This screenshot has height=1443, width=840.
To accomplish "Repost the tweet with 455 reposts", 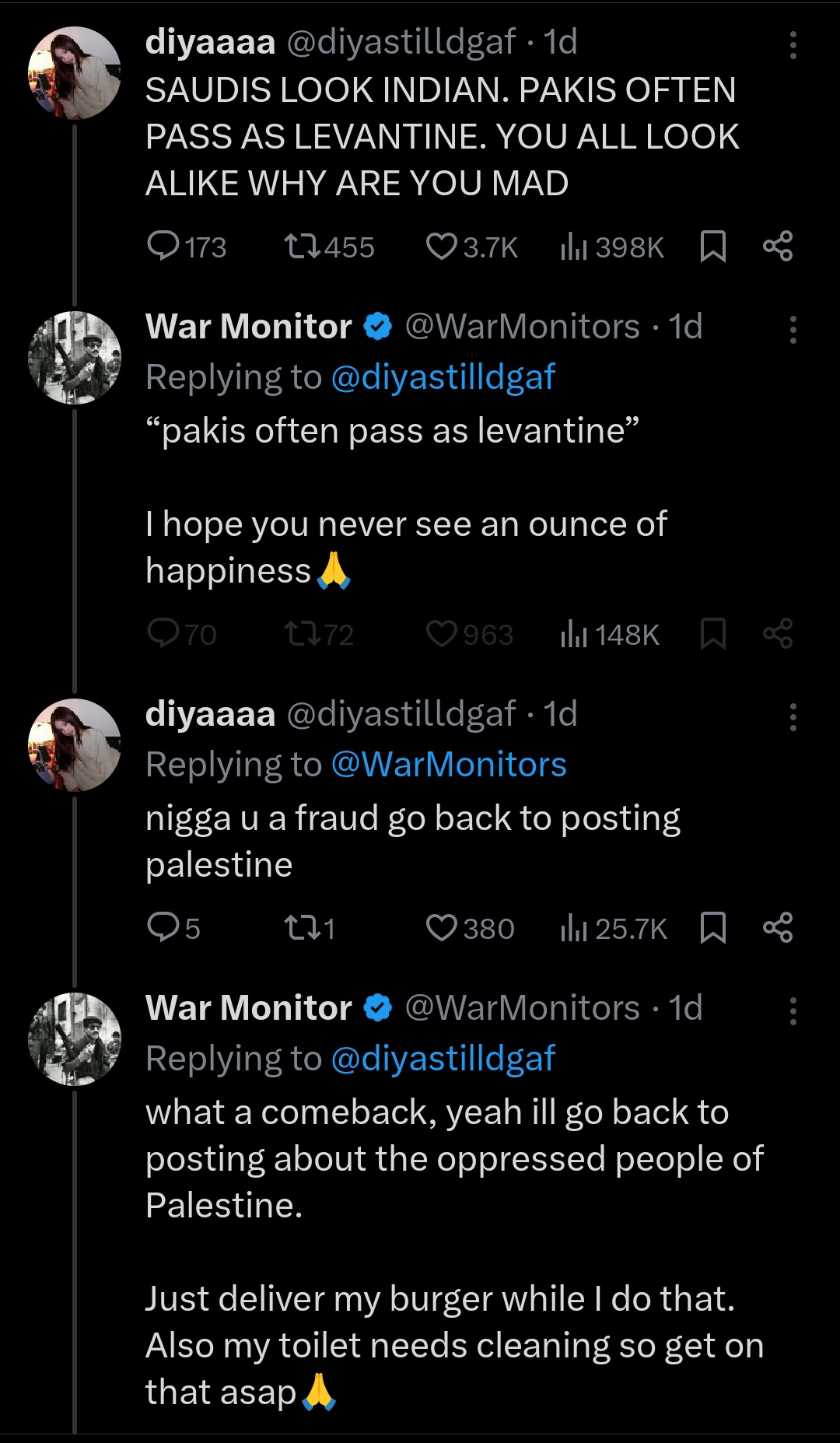I will click(302, 247).
